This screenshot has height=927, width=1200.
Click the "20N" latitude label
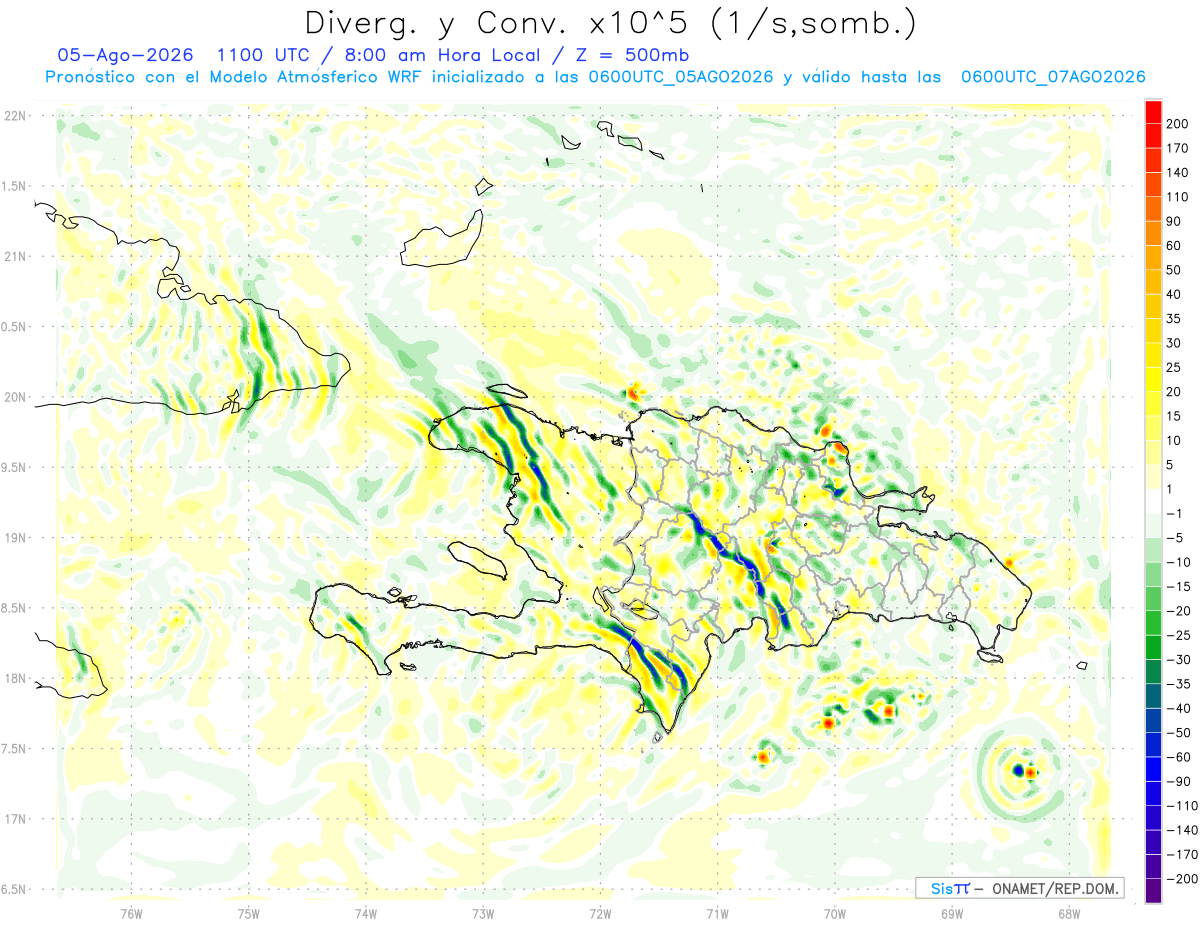tap(14, 397)
